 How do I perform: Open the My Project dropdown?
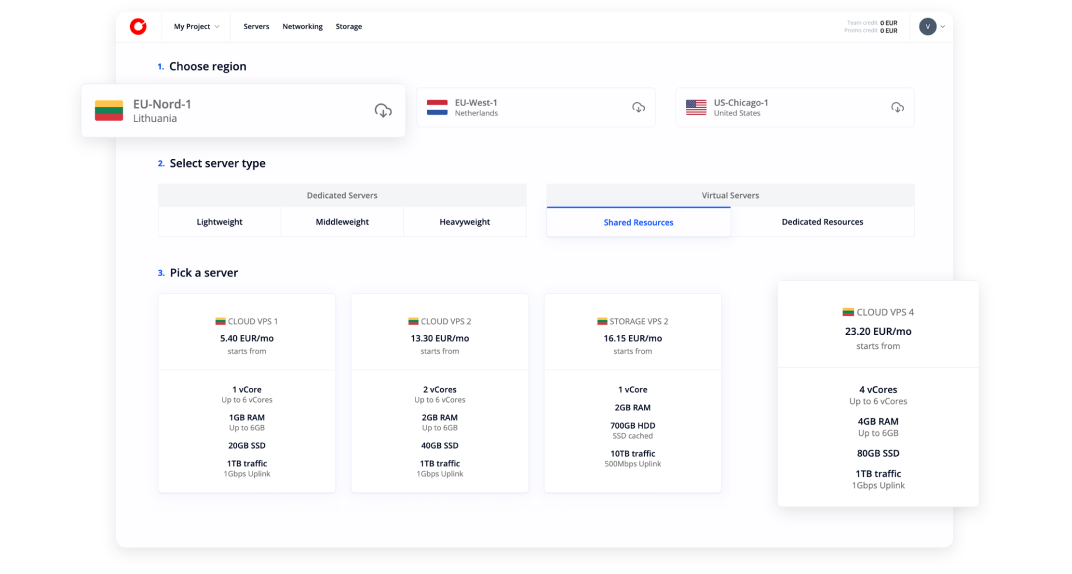[x=196, y=27]
